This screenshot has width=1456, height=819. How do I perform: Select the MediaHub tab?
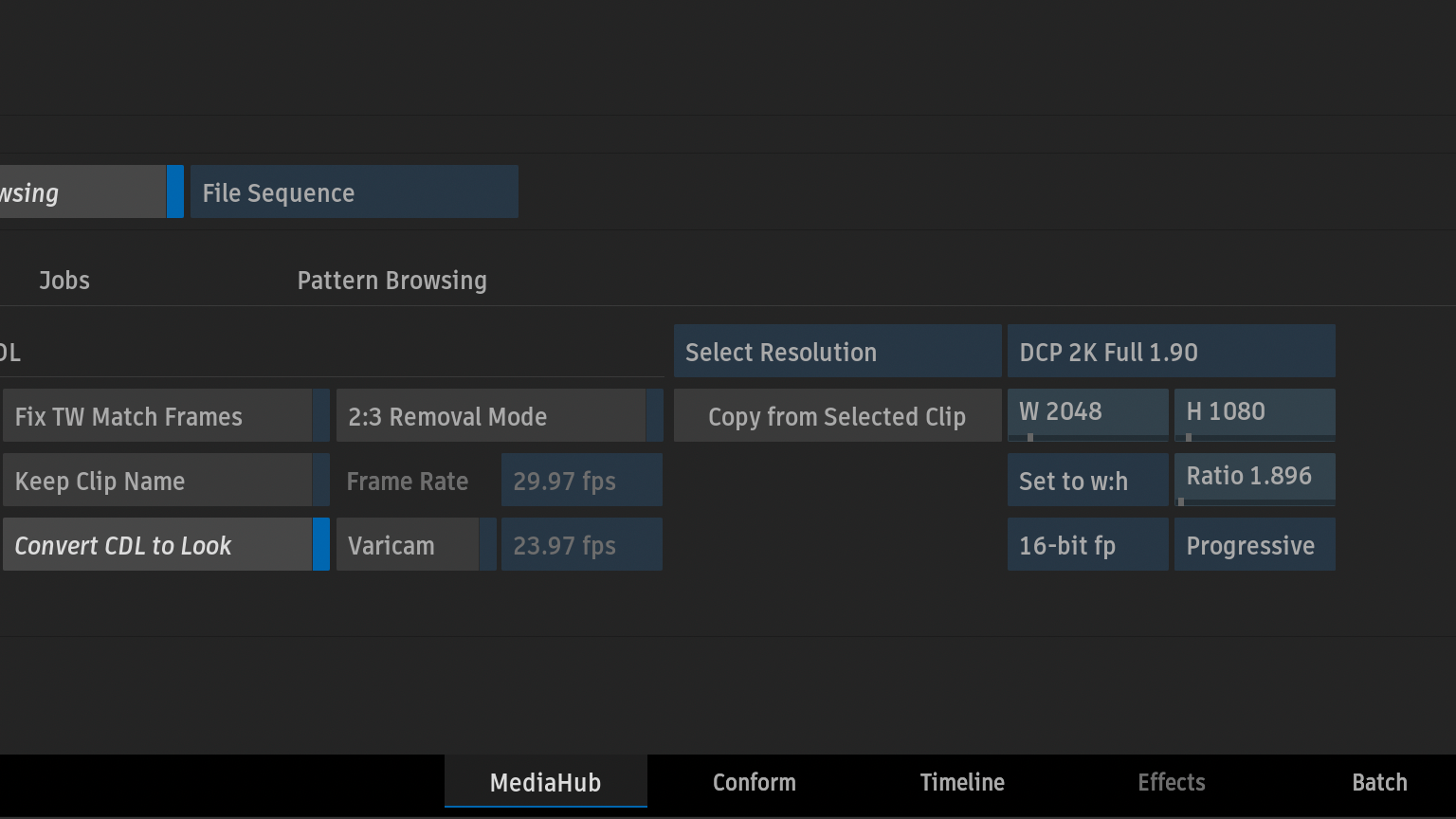545,782
